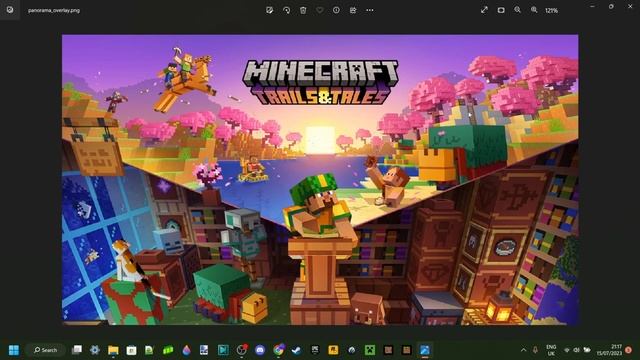
Task: Open Discord from the taskbar
Action: (x=260, y=350)
